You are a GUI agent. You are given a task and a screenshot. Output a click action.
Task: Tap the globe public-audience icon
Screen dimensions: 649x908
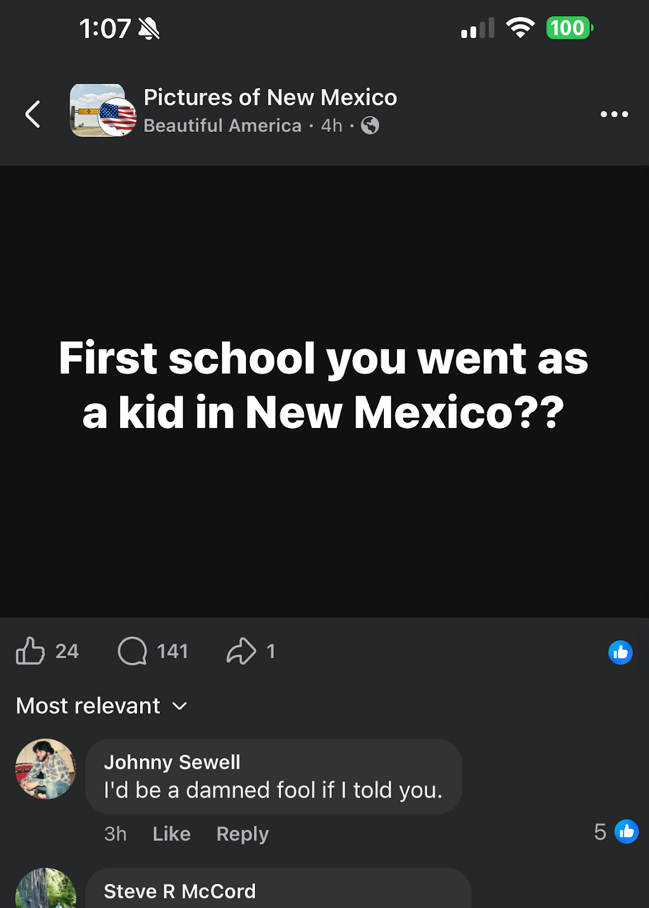coord(370,126)
